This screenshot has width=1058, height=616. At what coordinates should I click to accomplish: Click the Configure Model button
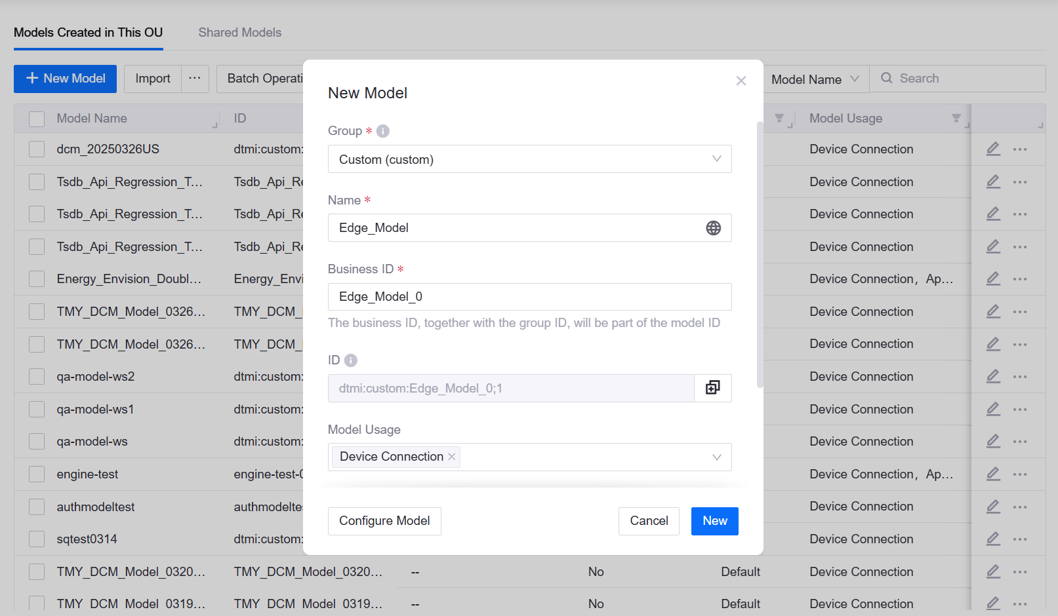tap(384, 521)
